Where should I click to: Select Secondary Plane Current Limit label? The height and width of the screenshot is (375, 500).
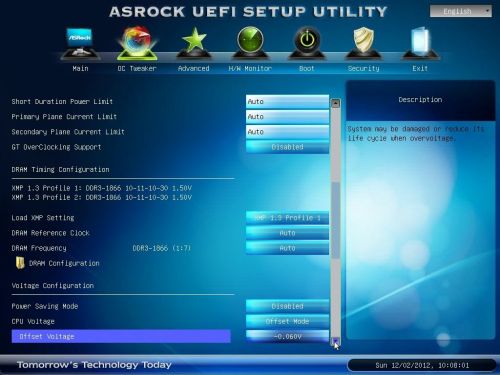click(x=68, y=132)
